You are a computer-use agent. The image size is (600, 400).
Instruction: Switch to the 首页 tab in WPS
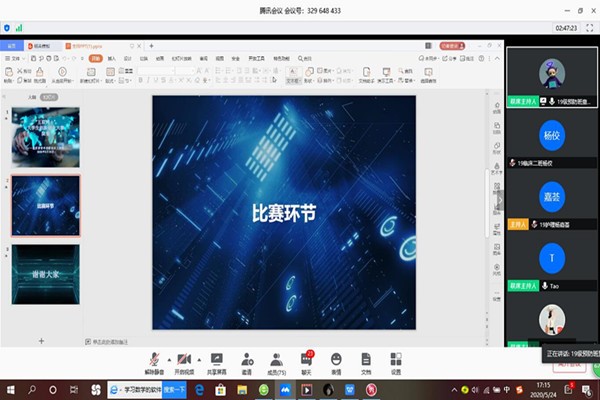click(13, 46)
